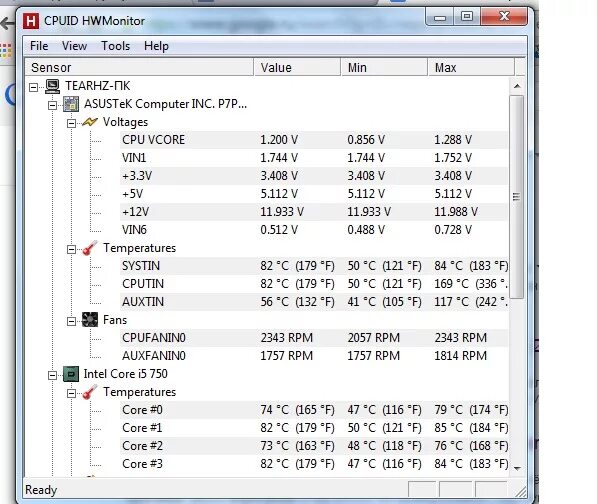Click the Intel Core i5 750 chip icon

pyautogui.click(x=71, y=374)
